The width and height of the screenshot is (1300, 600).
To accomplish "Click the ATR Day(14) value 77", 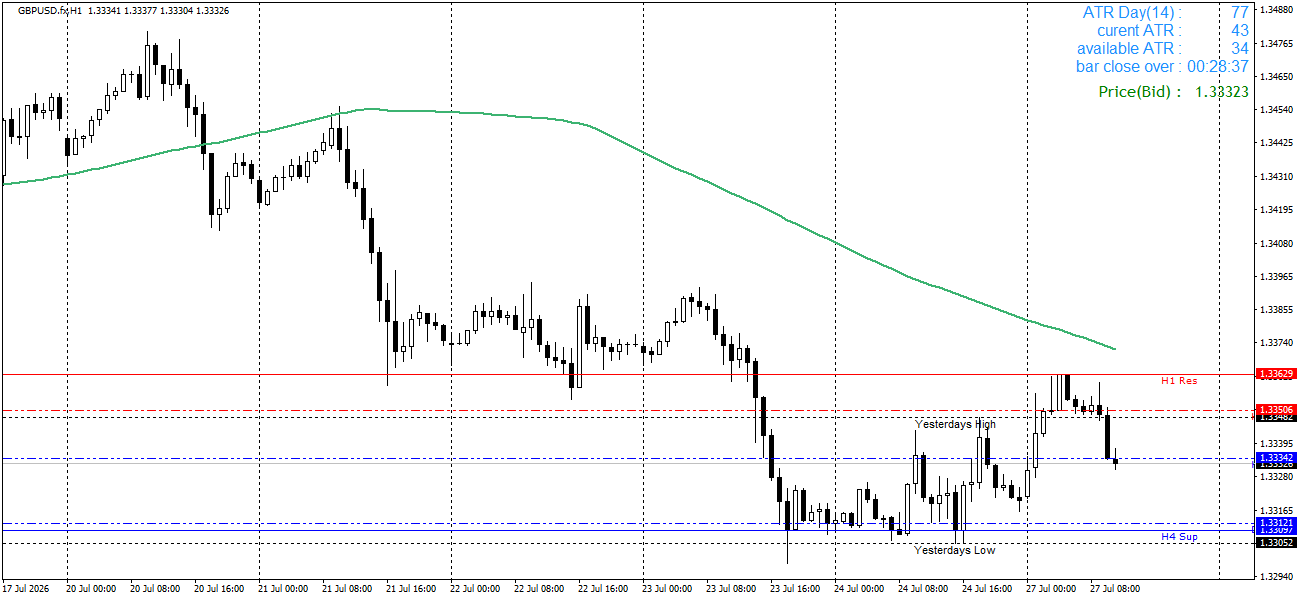I will pos(1240,12).
